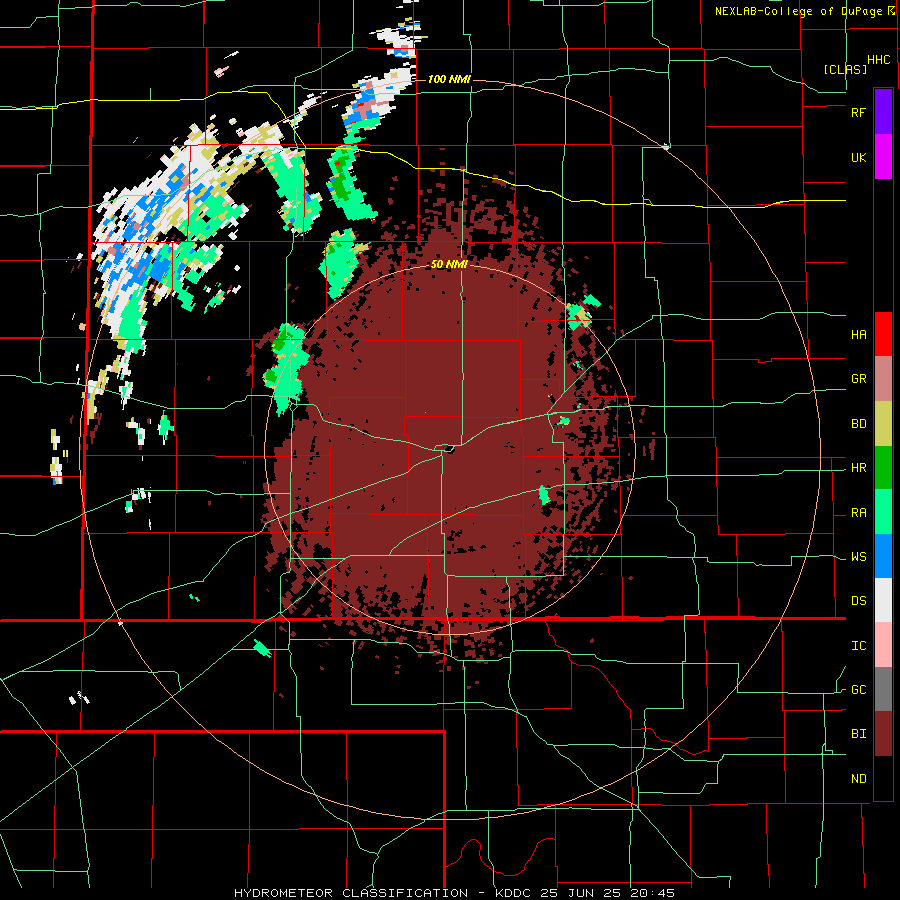Click the 'WS' legend label

[x=858, y=557]
